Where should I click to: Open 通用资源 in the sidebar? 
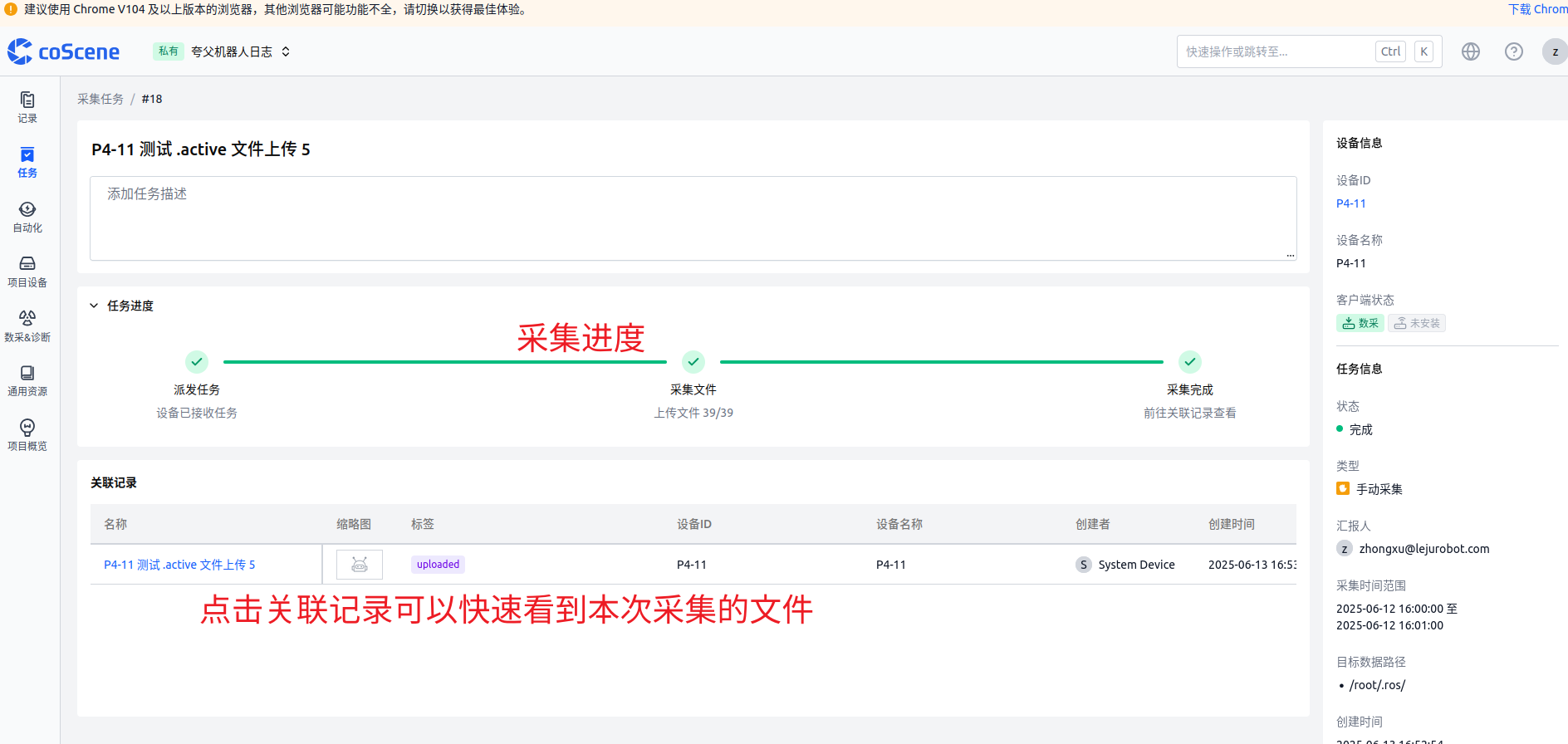[x=27, y=380]
